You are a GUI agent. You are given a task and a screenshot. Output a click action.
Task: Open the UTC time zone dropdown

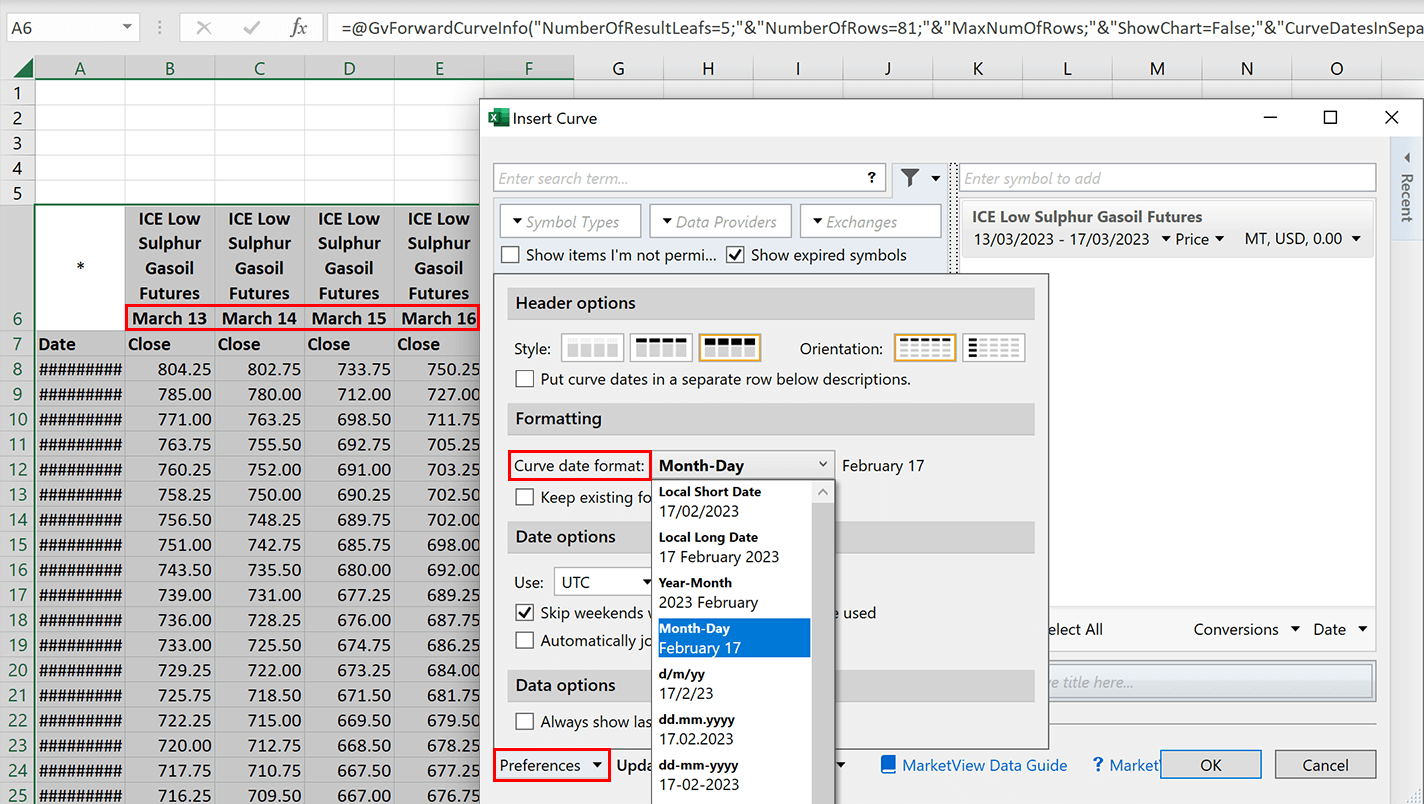(x=604, y=582)
